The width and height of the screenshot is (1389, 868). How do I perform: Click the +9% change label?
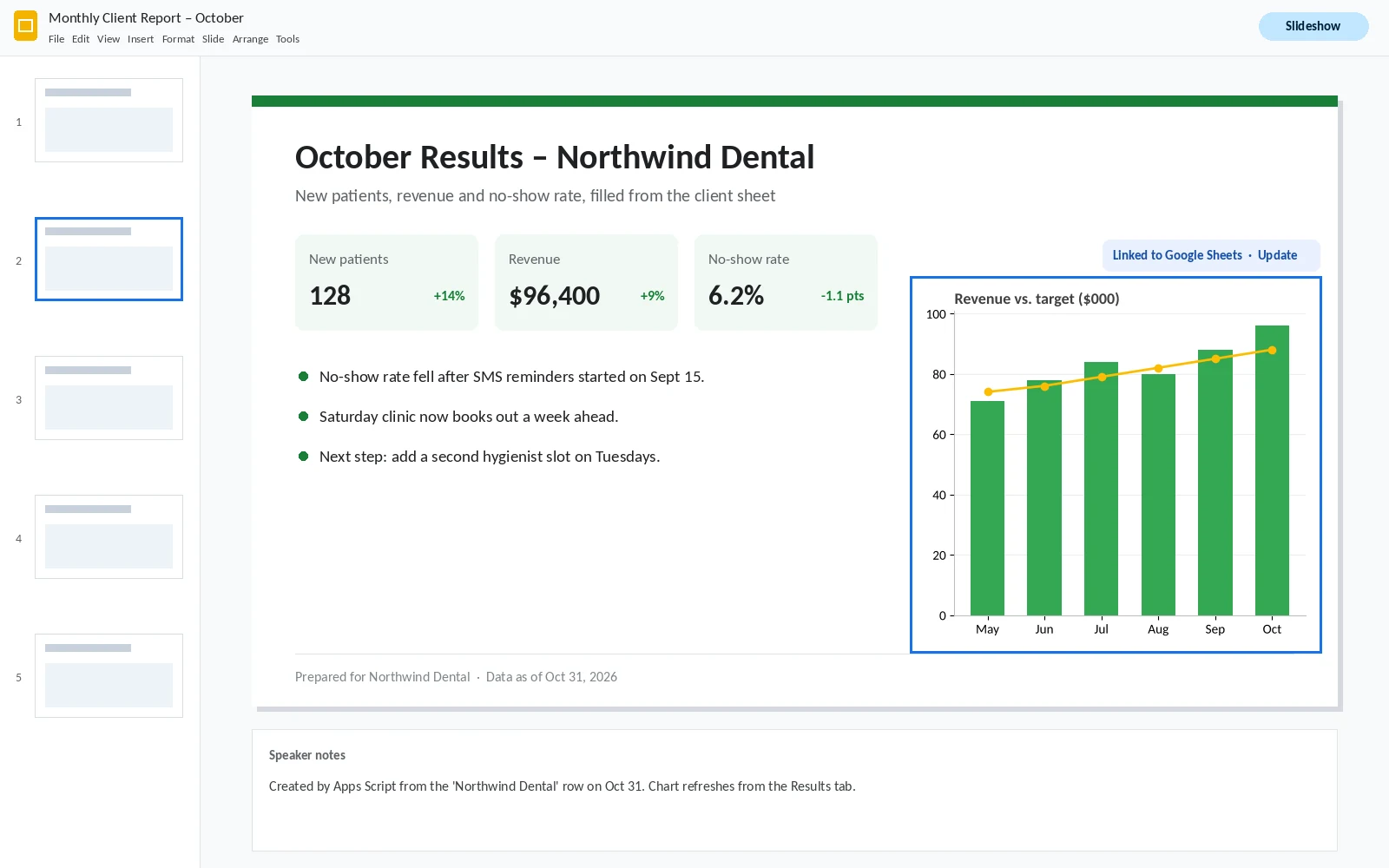(652, 296)
